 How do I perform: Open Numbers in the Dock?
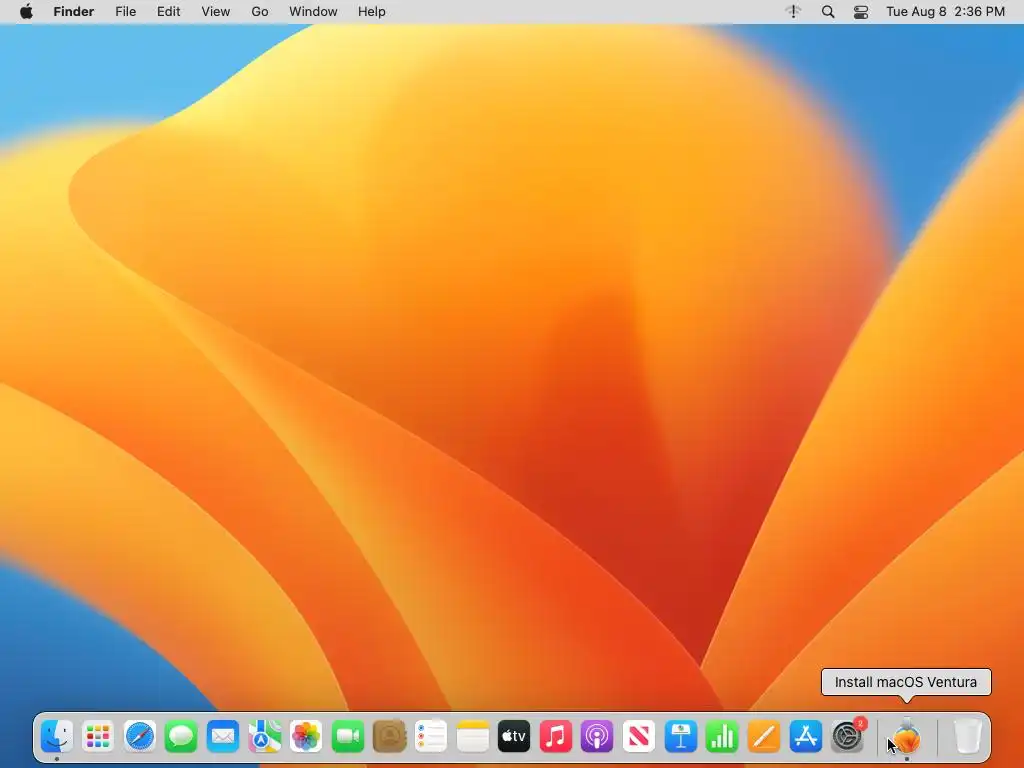(x=722, y=737)
